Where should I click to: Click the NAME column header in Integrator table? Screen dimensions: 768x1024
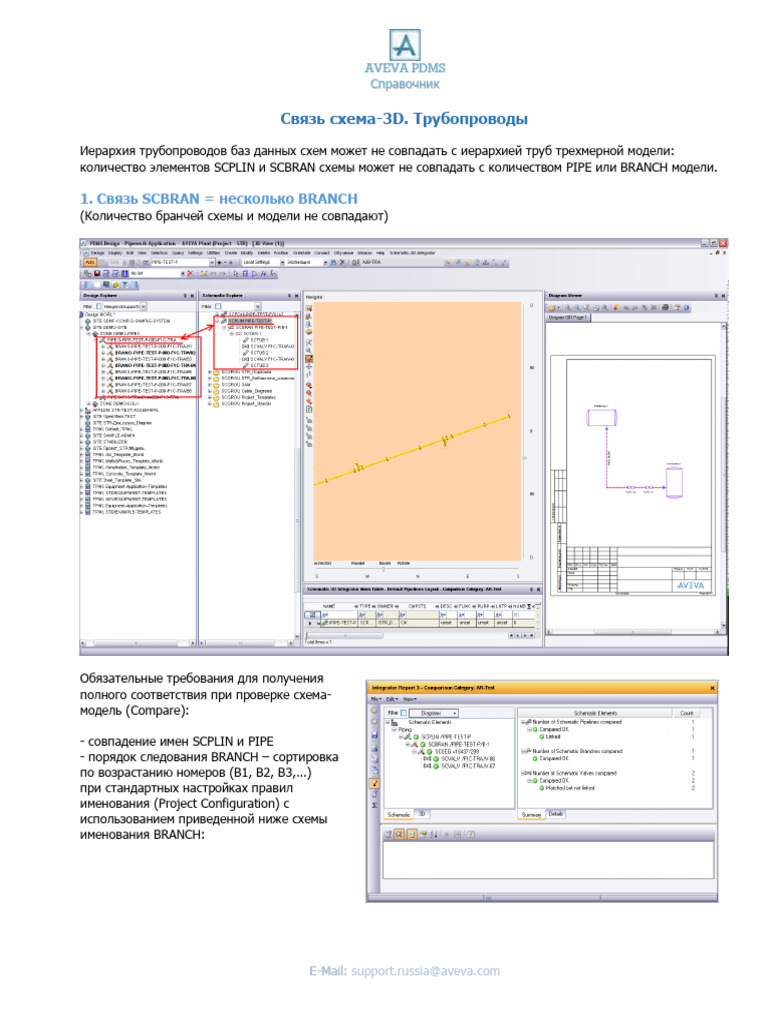tap(329, 606)
